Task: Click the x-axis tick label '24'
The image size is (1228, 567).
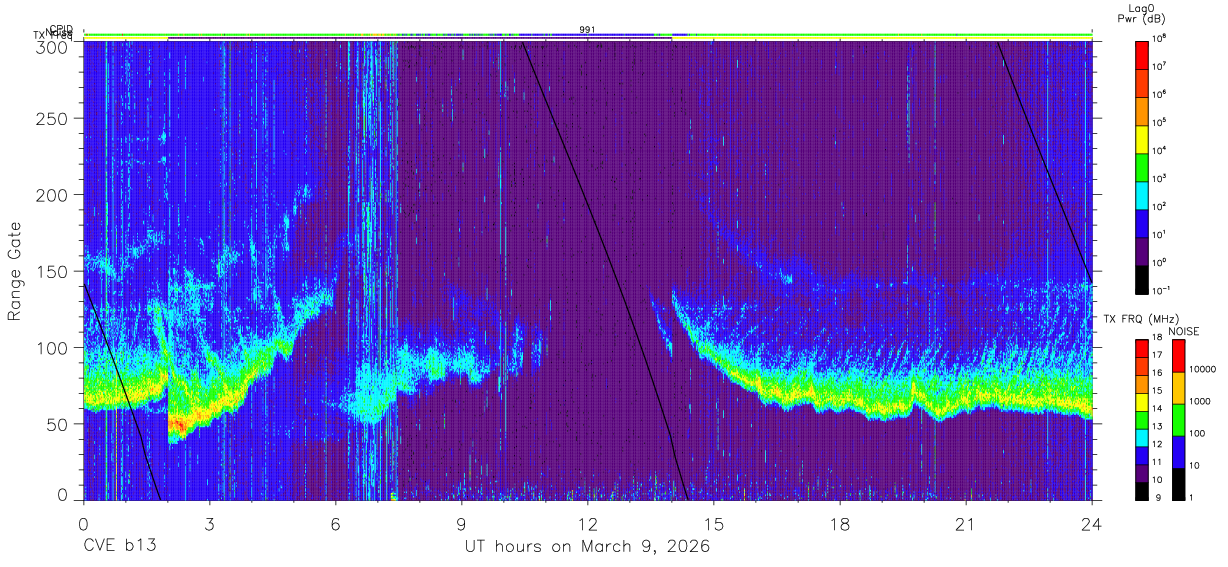Action: [1091, 524]
